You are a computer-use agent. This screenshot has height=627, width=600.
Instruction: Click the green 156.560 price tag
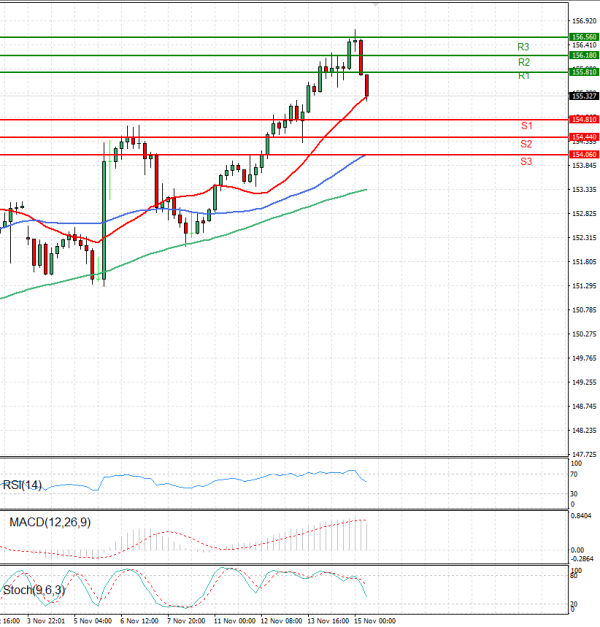point(583,36)
